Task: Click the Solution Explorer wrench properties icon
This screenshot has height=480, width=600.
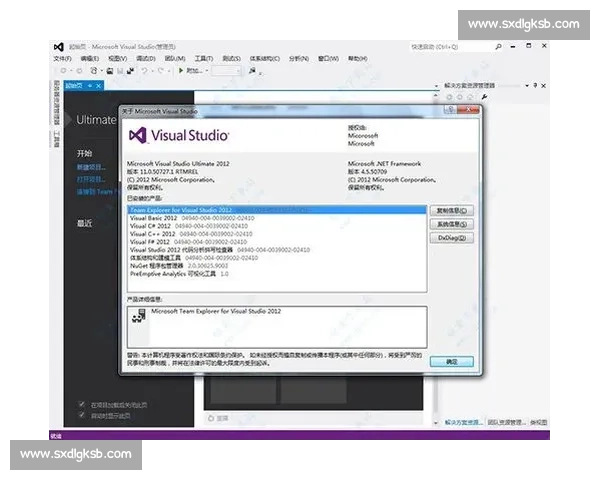Action: (484, 97)
